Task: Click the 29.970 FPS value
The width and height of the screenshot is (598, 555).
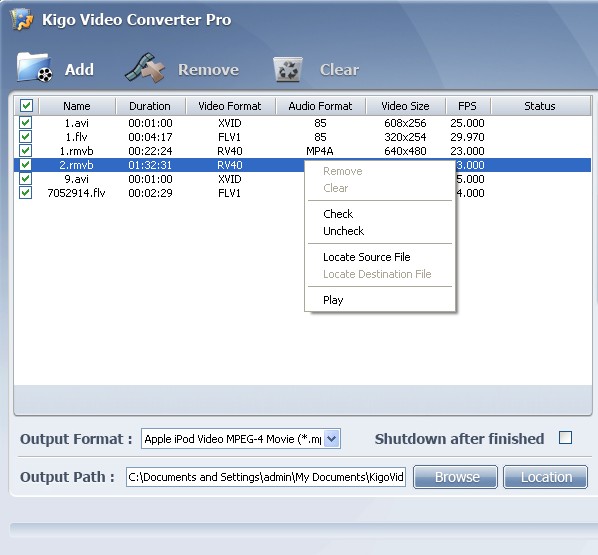Action: [x=468, y=137]
